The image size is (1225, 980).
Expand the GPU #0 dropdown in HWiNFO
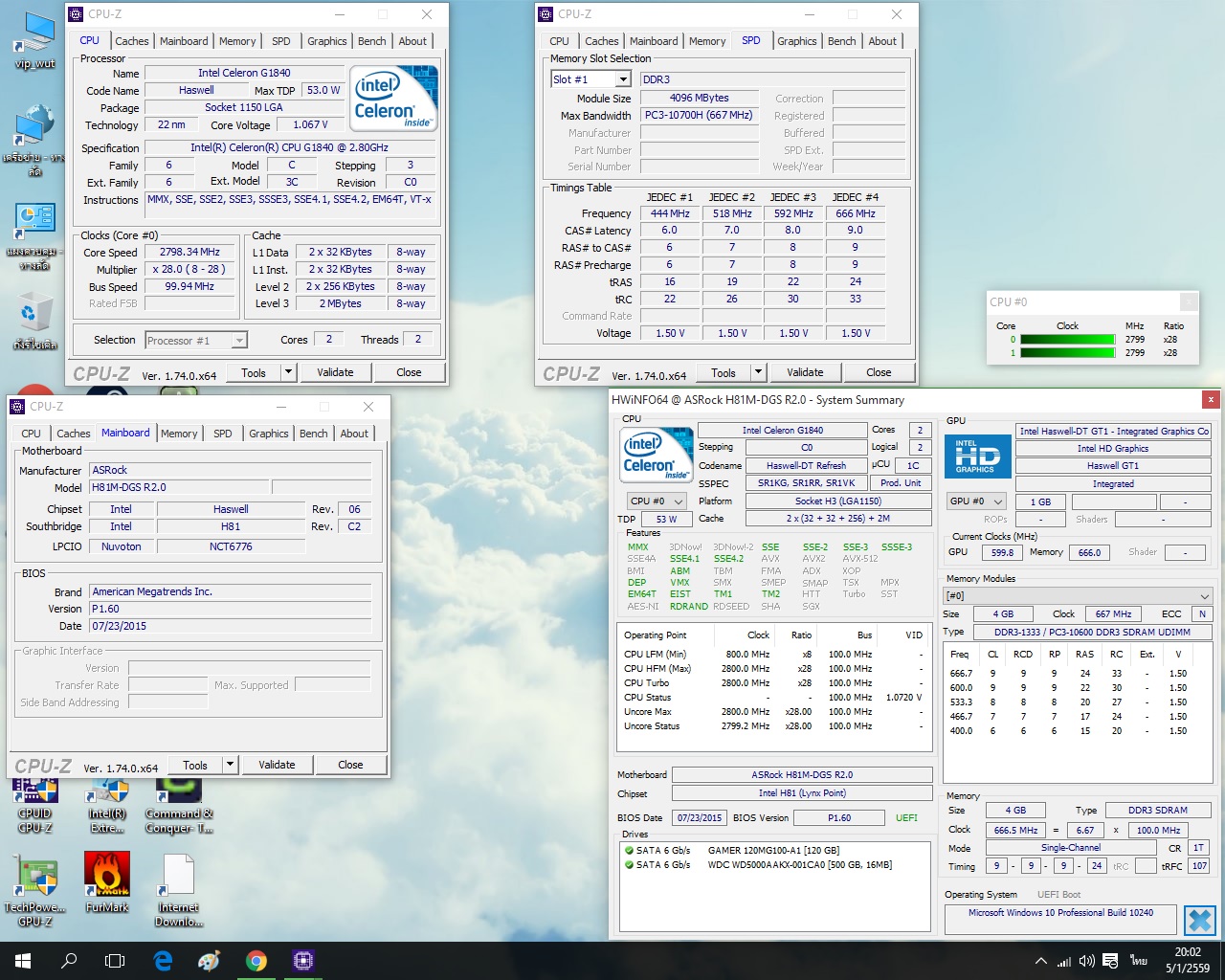975,501
